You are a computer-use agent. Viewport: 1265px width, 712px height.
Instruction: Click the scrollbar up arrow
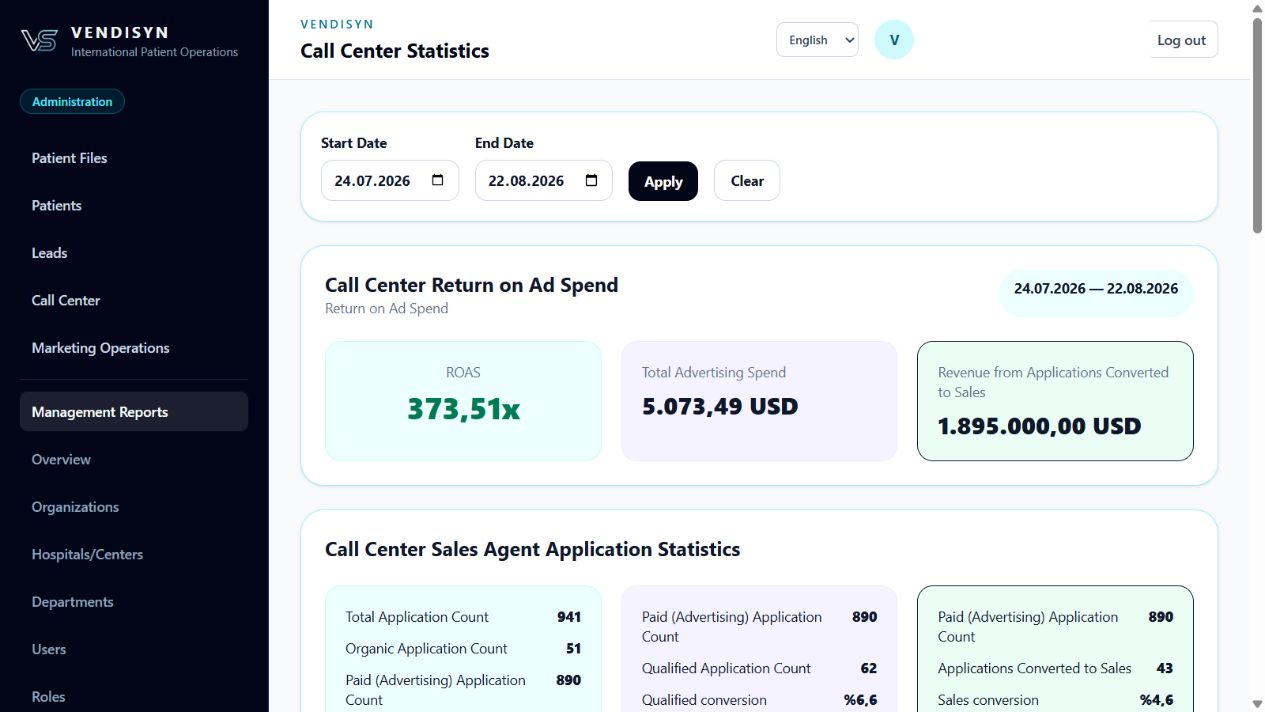[x=1258, y=8]
